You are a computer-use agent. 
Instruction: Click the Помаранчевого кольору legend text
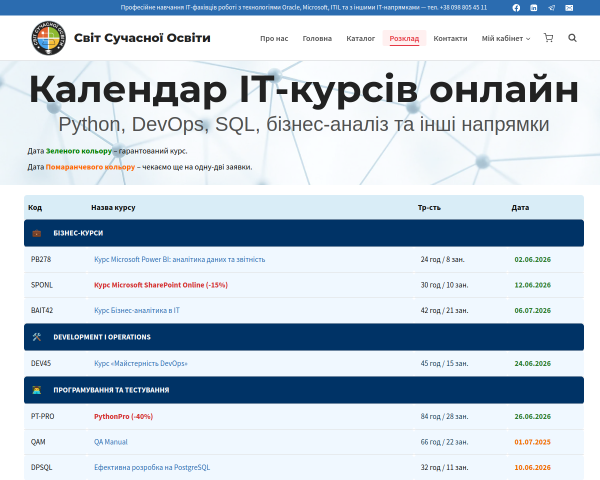pyautogui.click(x=90, y=167)
